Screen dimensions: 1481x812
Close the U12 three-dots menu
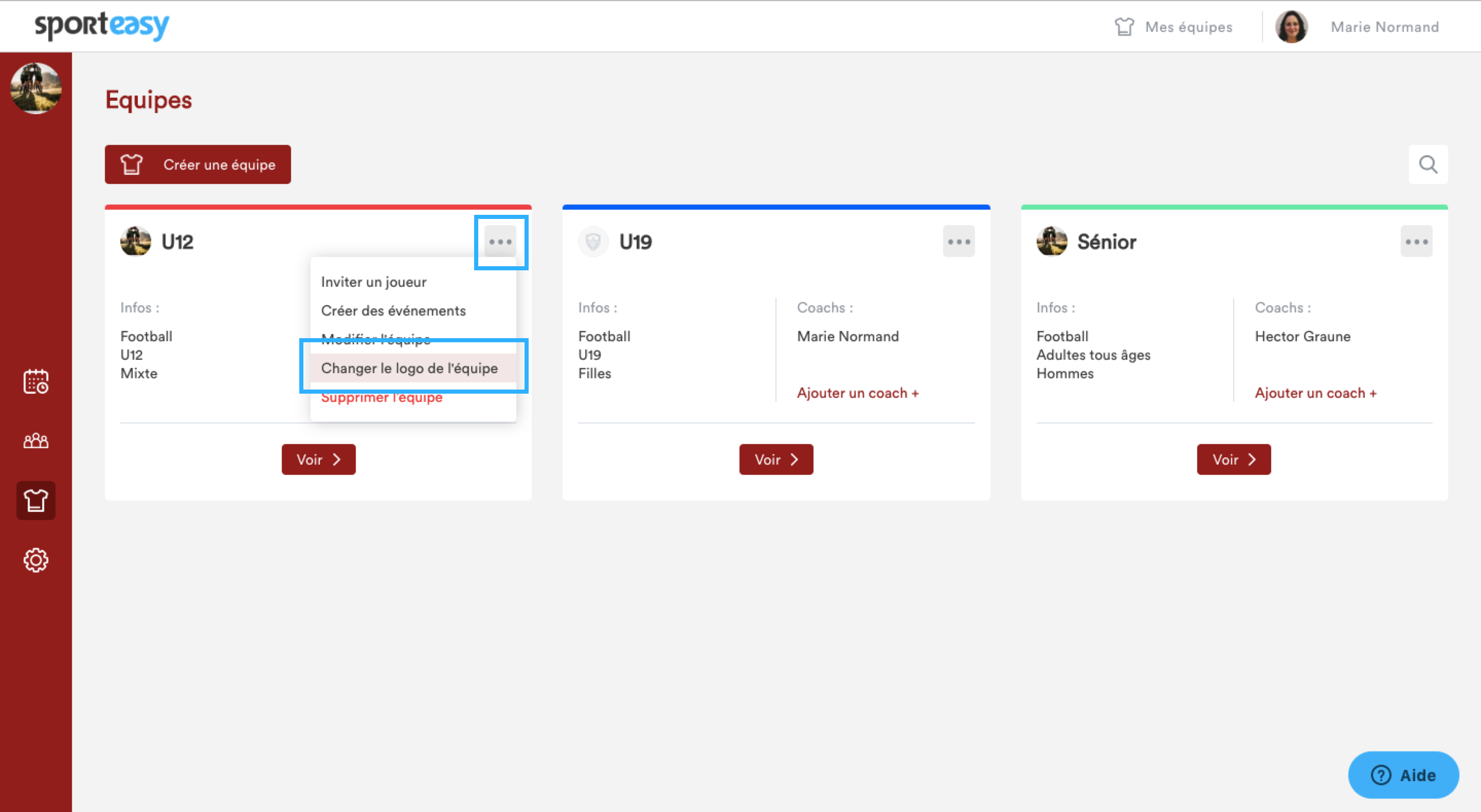click(x=500, y=242)
